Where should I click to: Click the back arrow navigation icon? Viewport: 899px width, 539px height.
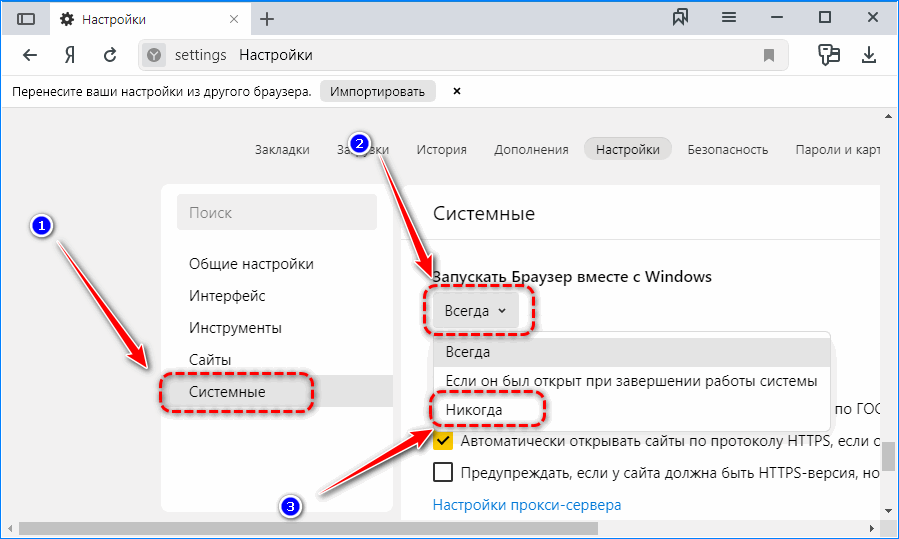31,55
